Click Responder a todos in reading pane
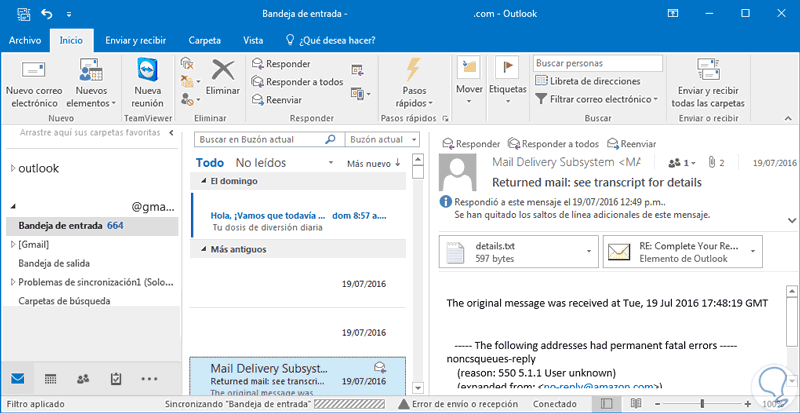The image size is (800, 413). 554,144
